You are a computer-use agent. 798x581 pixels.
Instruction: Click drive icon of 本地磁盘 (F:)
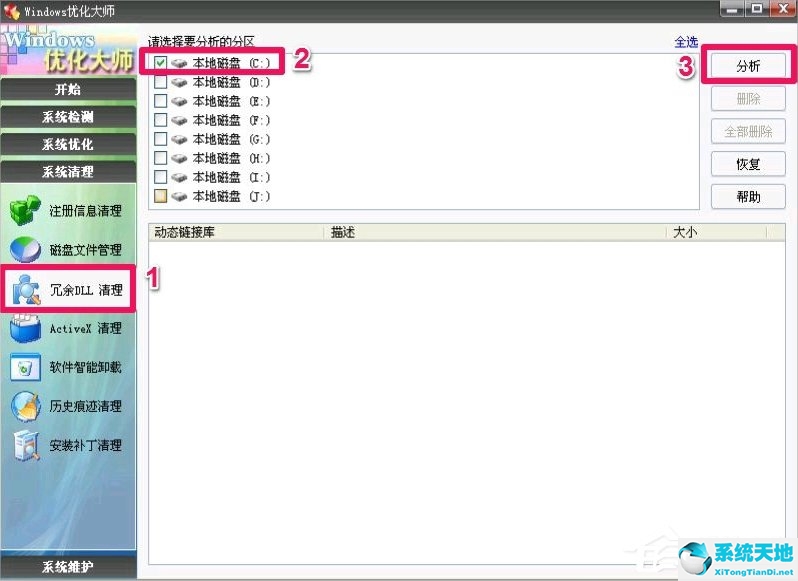pyautogui.click(x=179, y=120)
